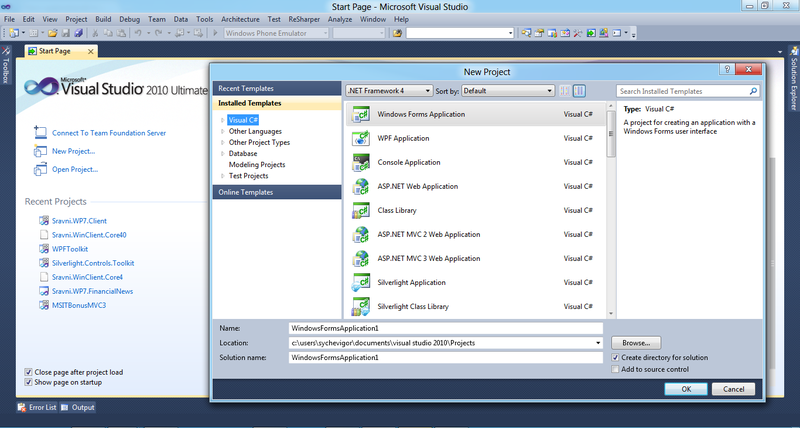The image size is (800, 428).
Task: Switch template list to medium icons view
Action: click(579, 91)
